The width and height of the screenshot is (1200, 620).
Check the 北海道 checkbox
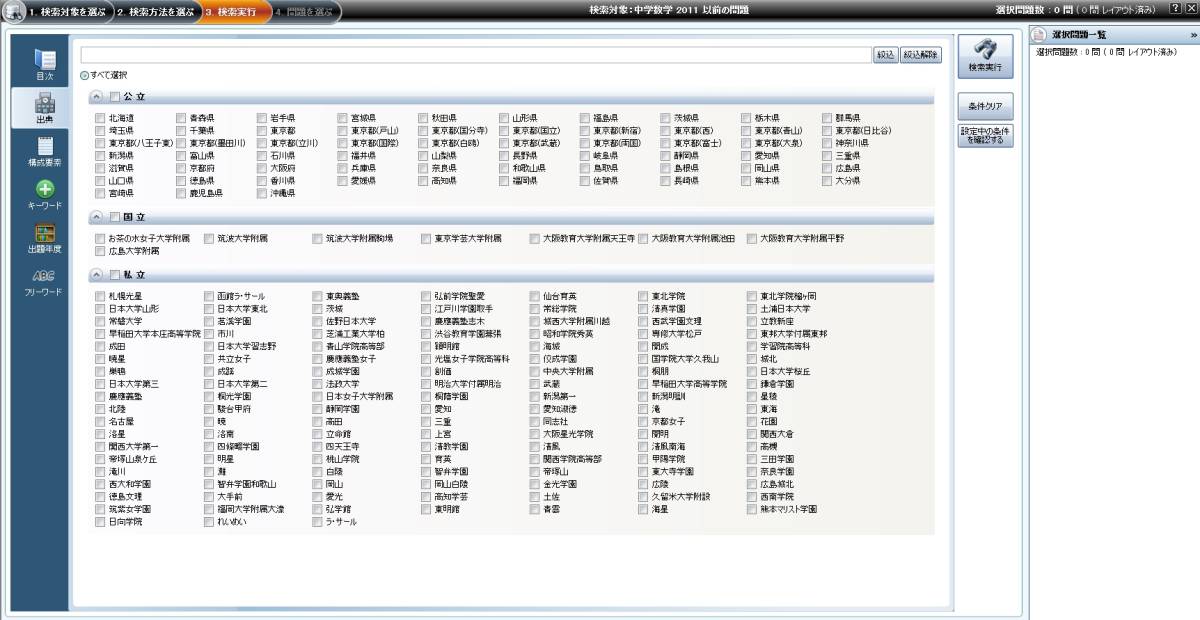tap(100, 118)
